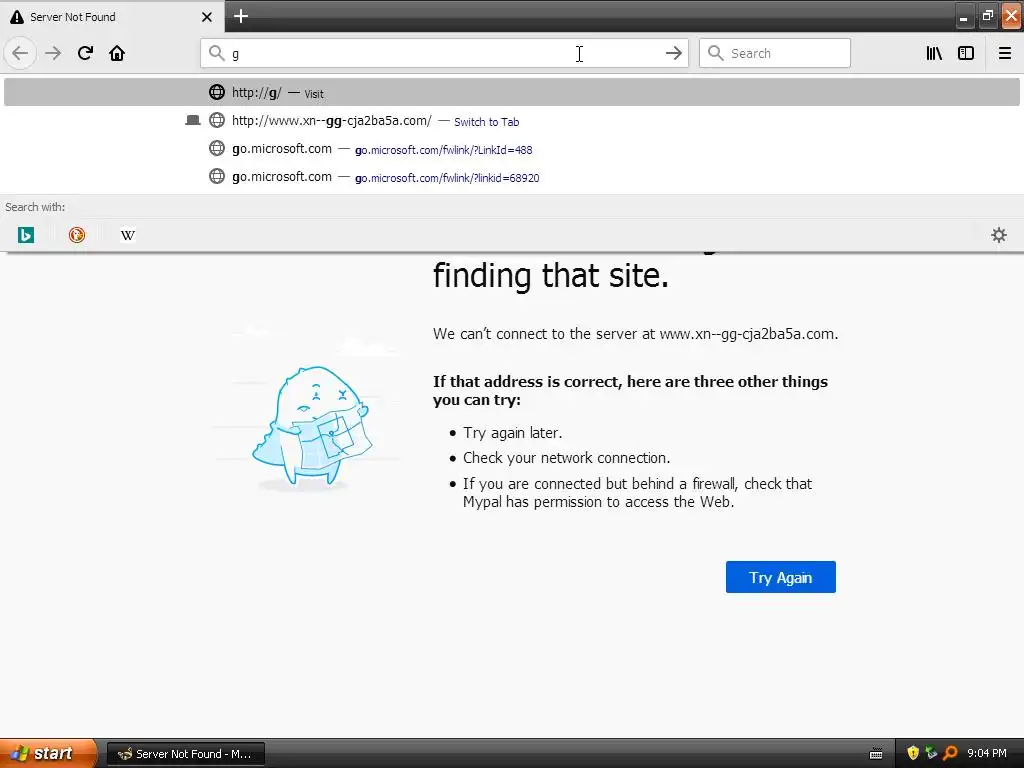
Task: Select the Server Not Found taskbar button
Action: pyautogui.click(x=185, y=754)
